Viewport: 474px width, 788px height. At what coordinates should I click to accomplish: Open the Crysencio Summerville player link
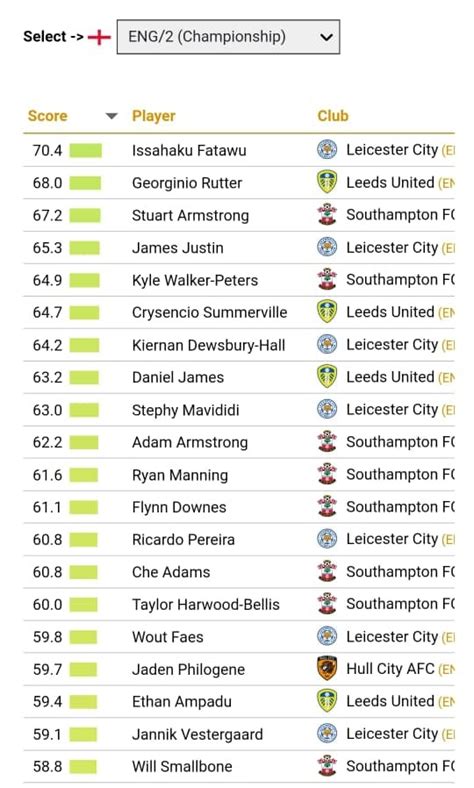click(210, 313)
